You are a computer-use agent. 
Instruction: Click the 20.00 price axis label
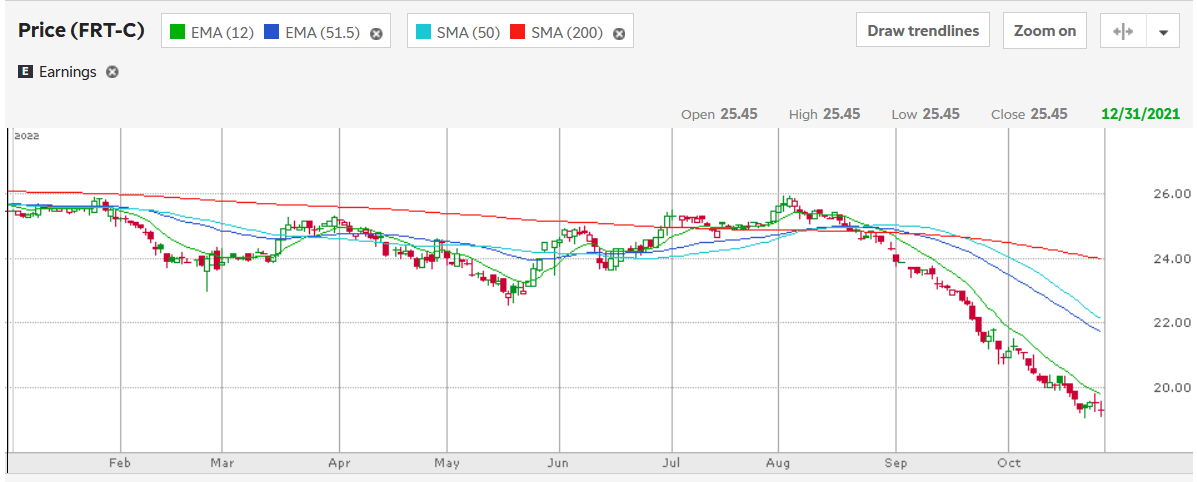point(1174,387)
